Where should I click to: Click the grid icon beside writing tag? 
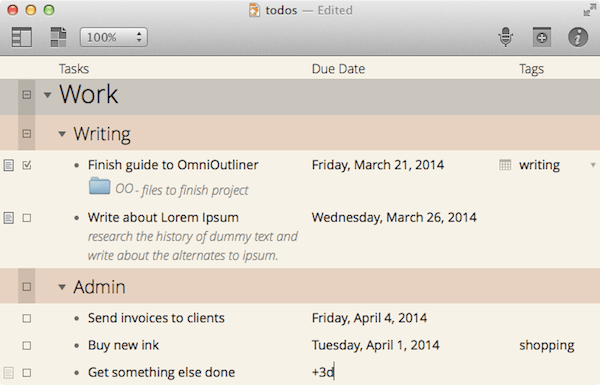coord(505,165)
